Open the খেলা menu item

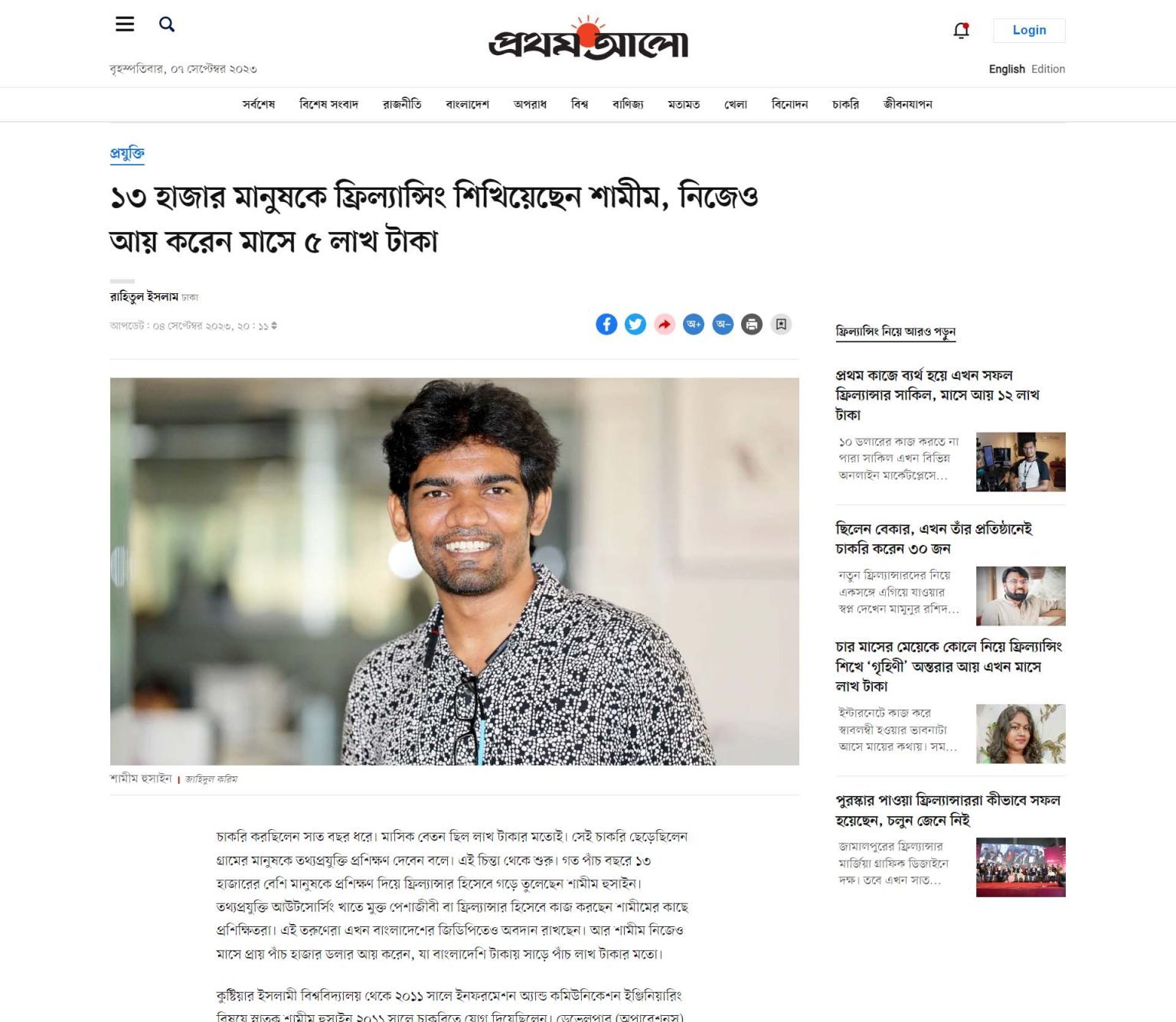(x=736, y=104)
